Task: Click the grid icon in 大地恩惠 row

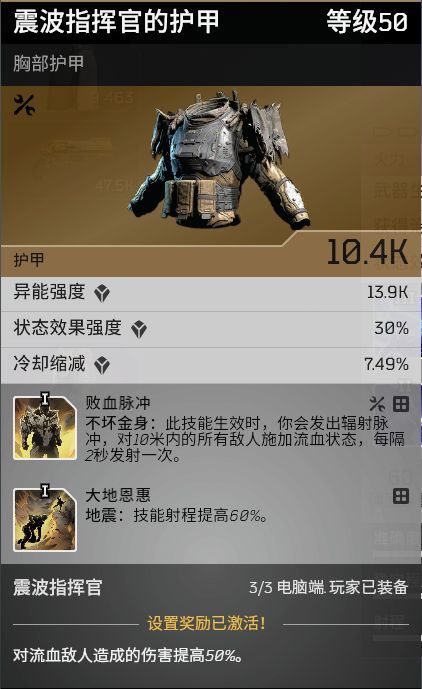Action: [x=401, y=496]
